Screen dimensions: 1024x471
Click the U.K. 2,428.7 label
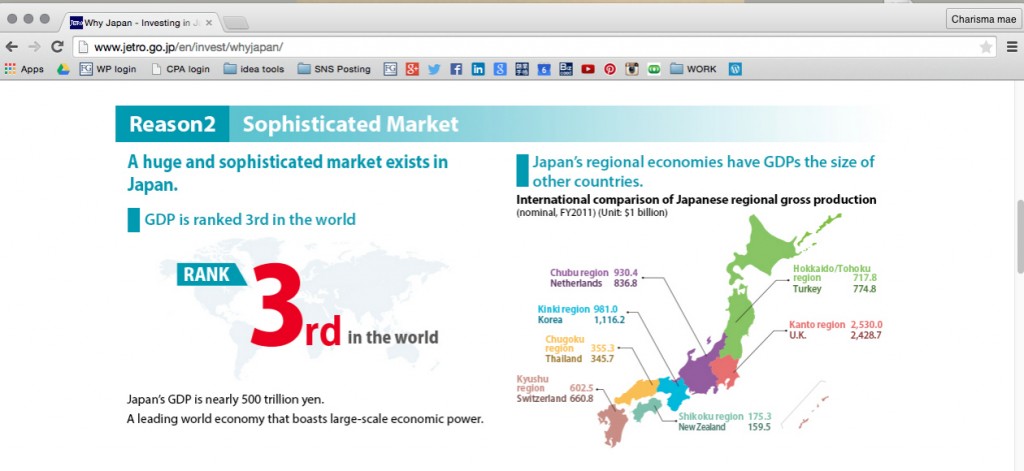coord(835,335)
